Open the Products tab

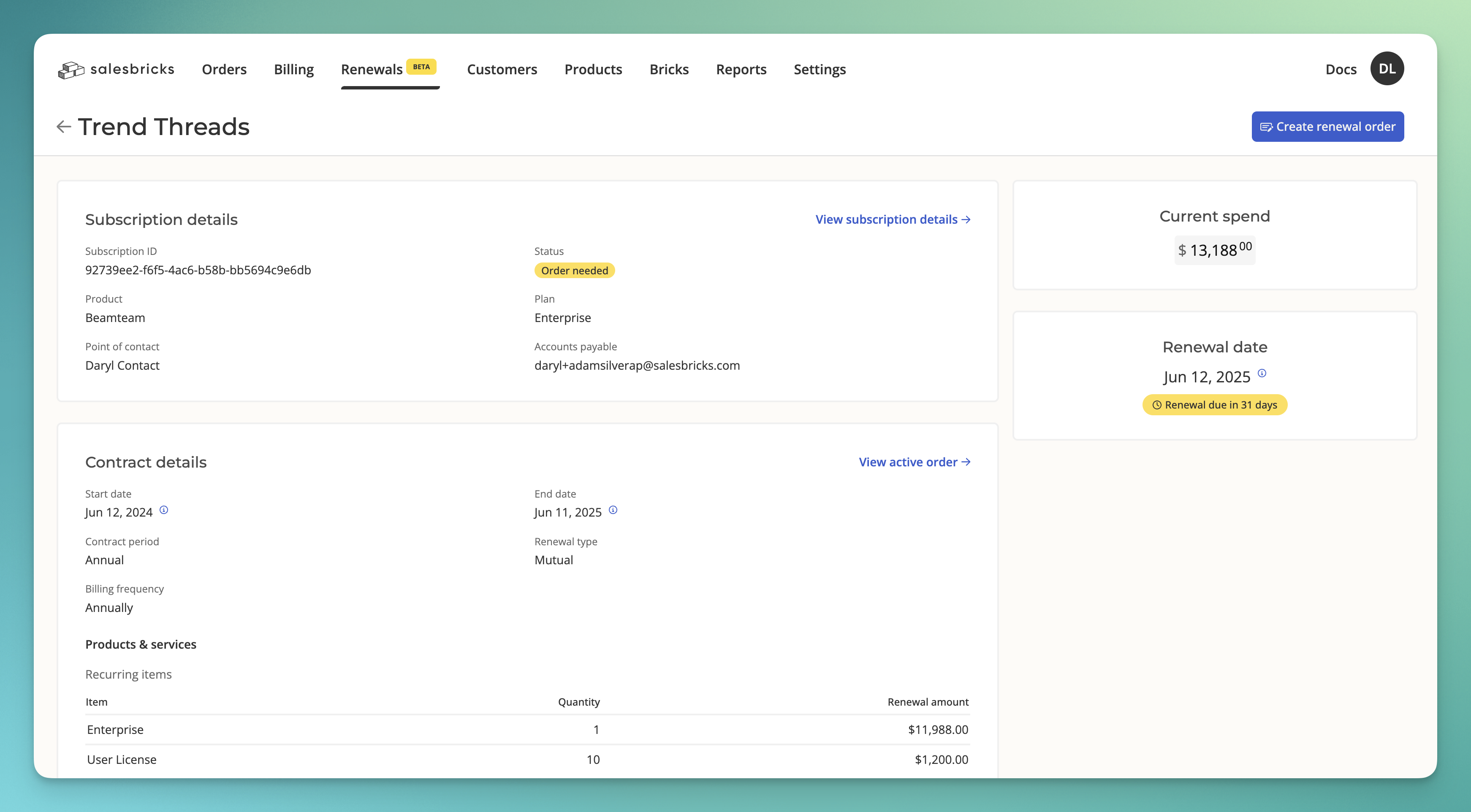tap(593, 70)
